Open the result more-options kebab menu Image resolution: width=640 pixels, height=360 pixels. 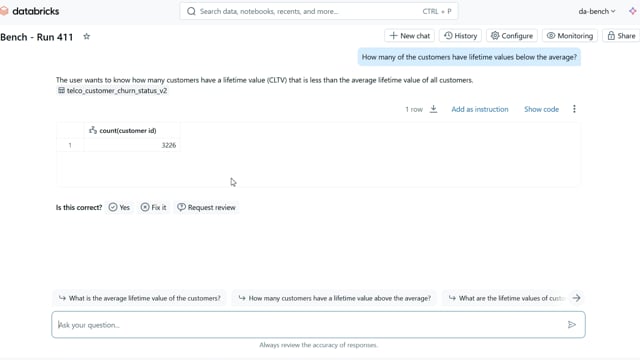point(574,109)
